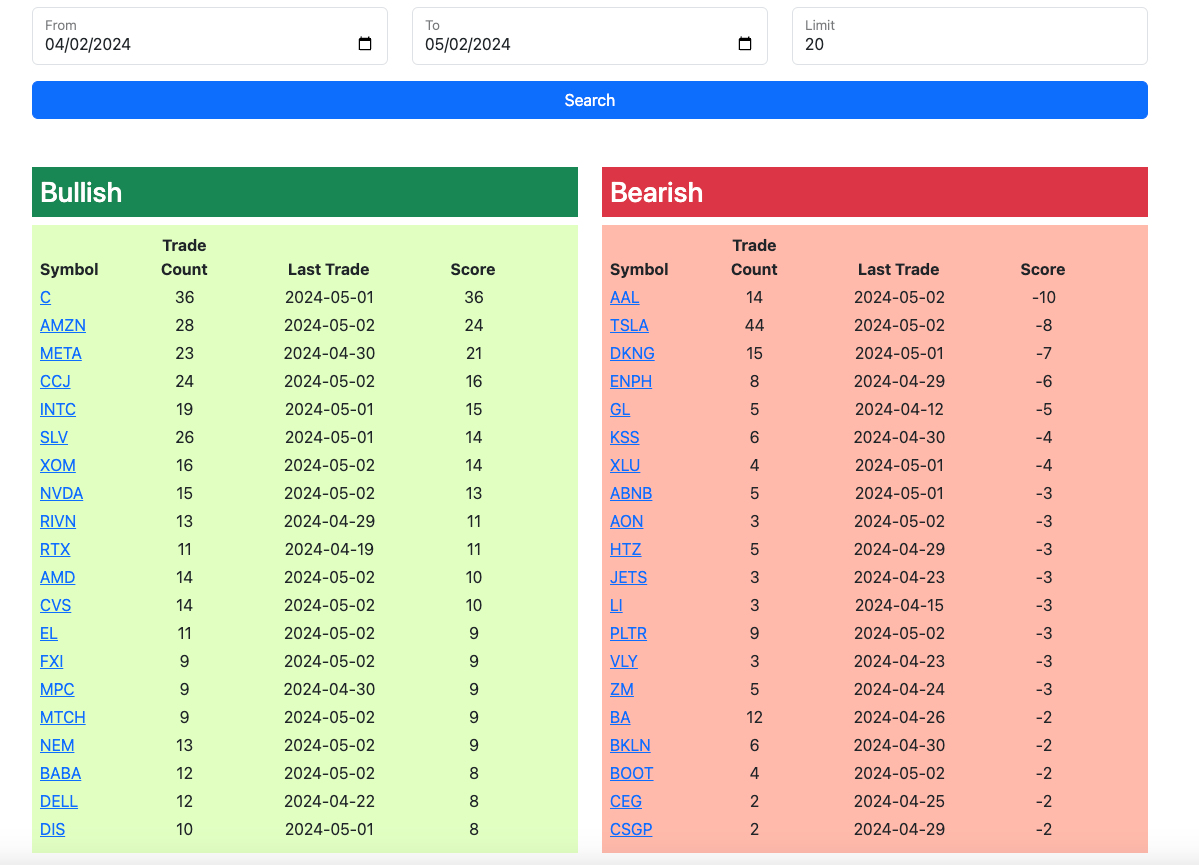The height and width of the screenshot is (865, 1199).
Task: Click the red Bearish table heading
Action: click(x=875, y=192)
